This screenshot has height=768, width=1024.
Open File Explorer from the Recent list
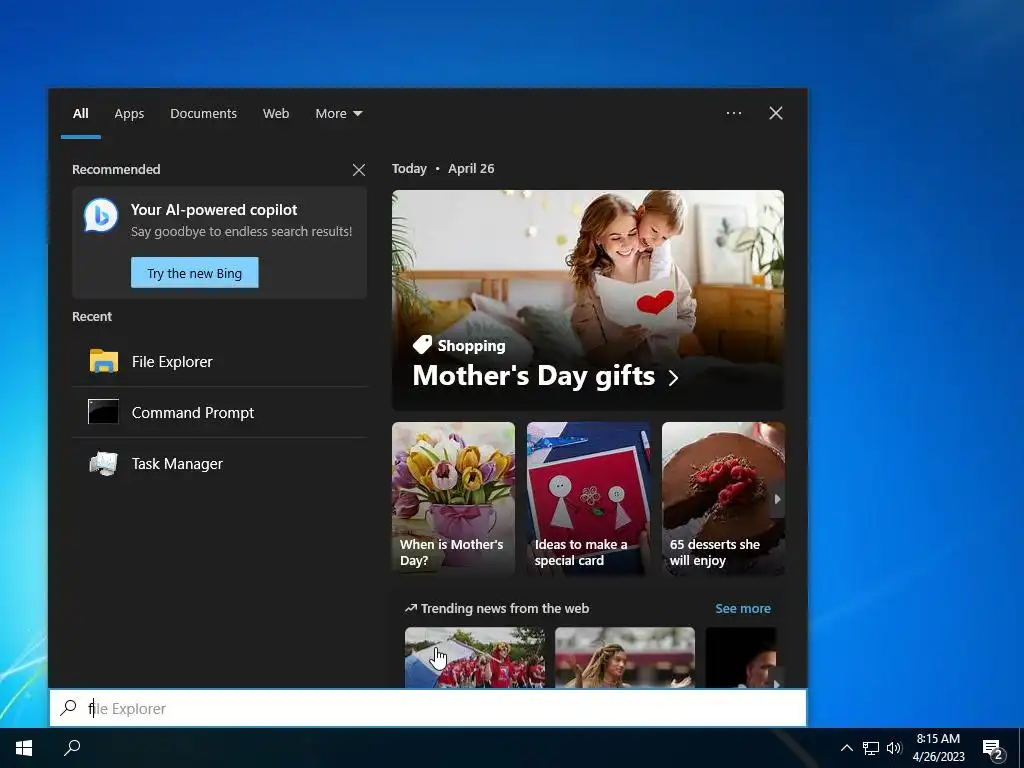[x=219, y=361]
